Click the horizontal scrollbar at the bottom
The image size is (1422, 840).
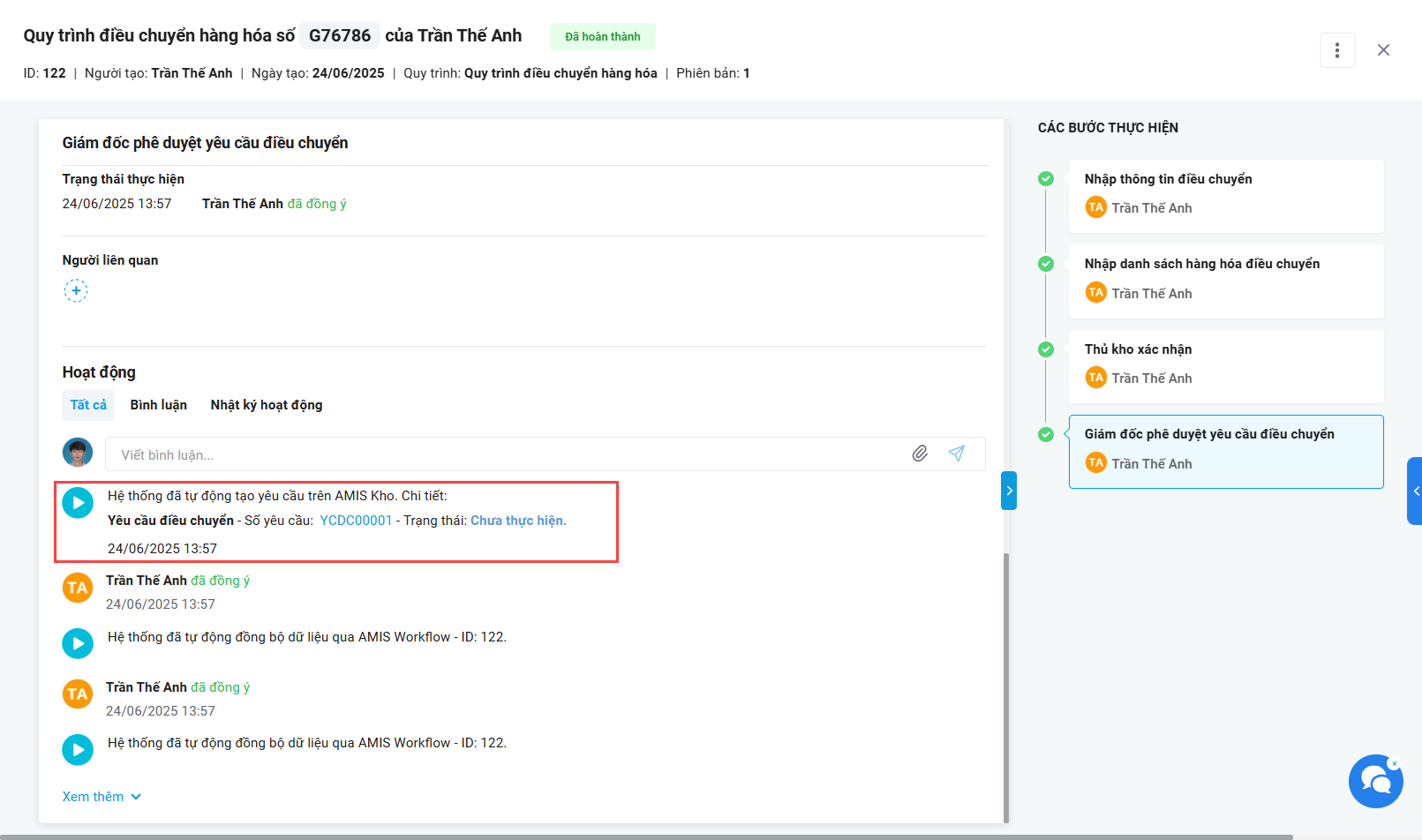pos(646,836)
